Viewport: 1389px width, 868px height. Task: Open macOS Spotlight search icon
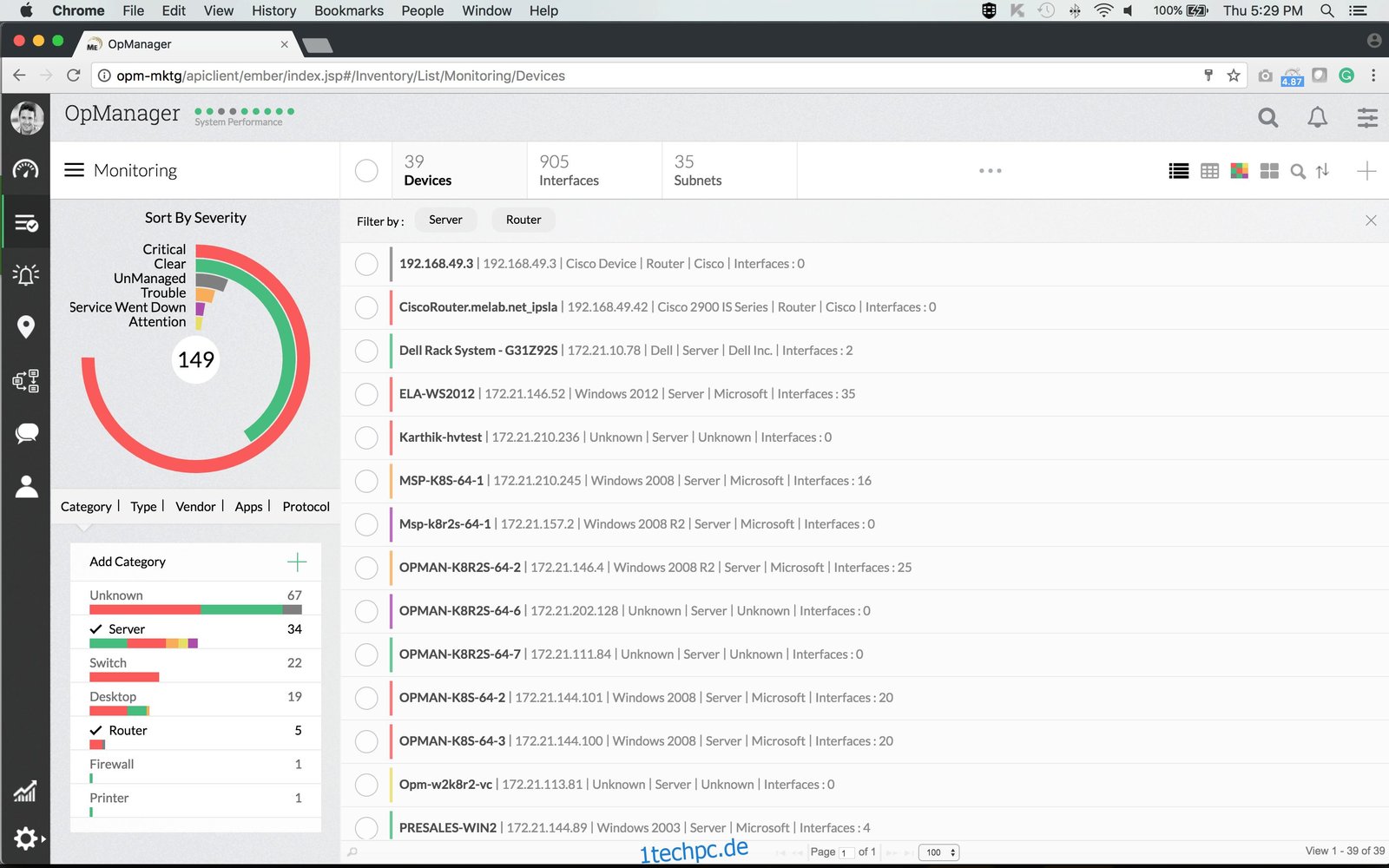pyautogui.click(x=1326, y=10)
